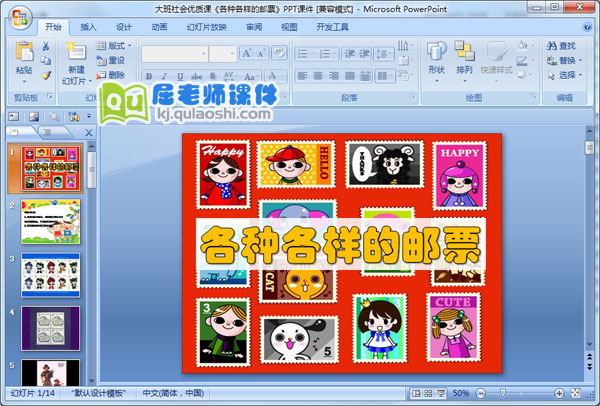600x406 pixels.
Task: Click the zoom out minus button
Action: click(x=481, y=393)
